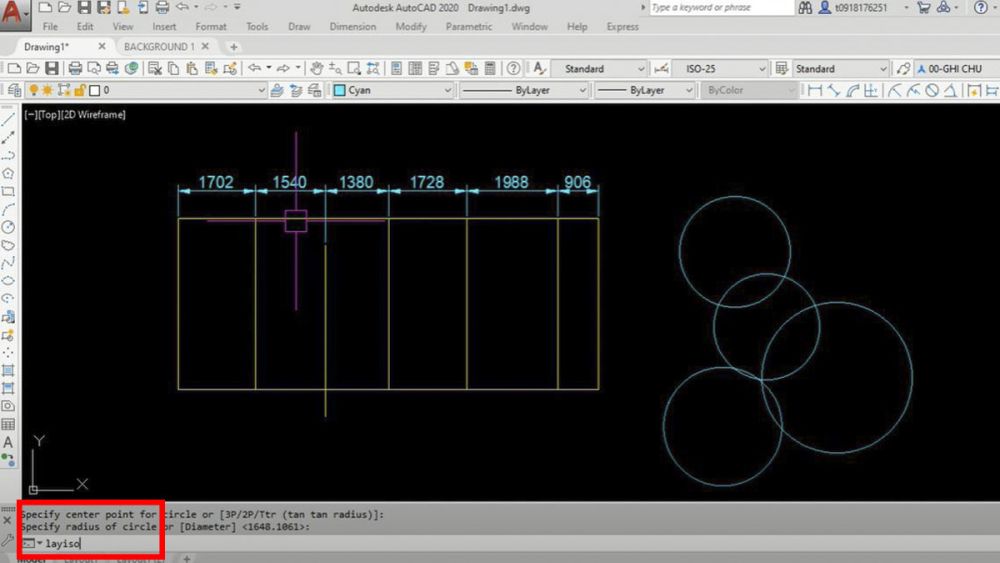
Task: Open the Standard text style dropdown
Action: pyautogui.click(x=641, y=69)
